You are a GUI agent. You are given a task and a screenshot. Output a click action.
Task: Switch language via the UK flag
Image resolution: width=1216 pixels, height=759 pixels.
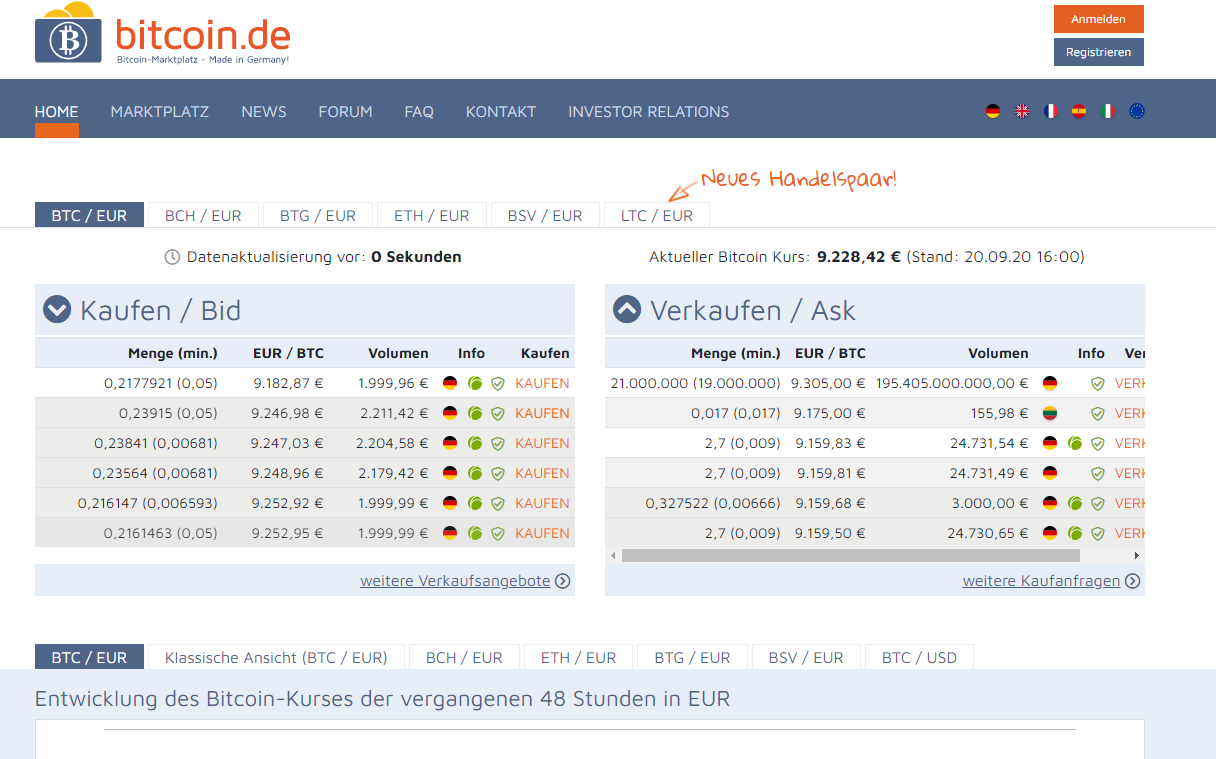click(x=1022, y=111)
